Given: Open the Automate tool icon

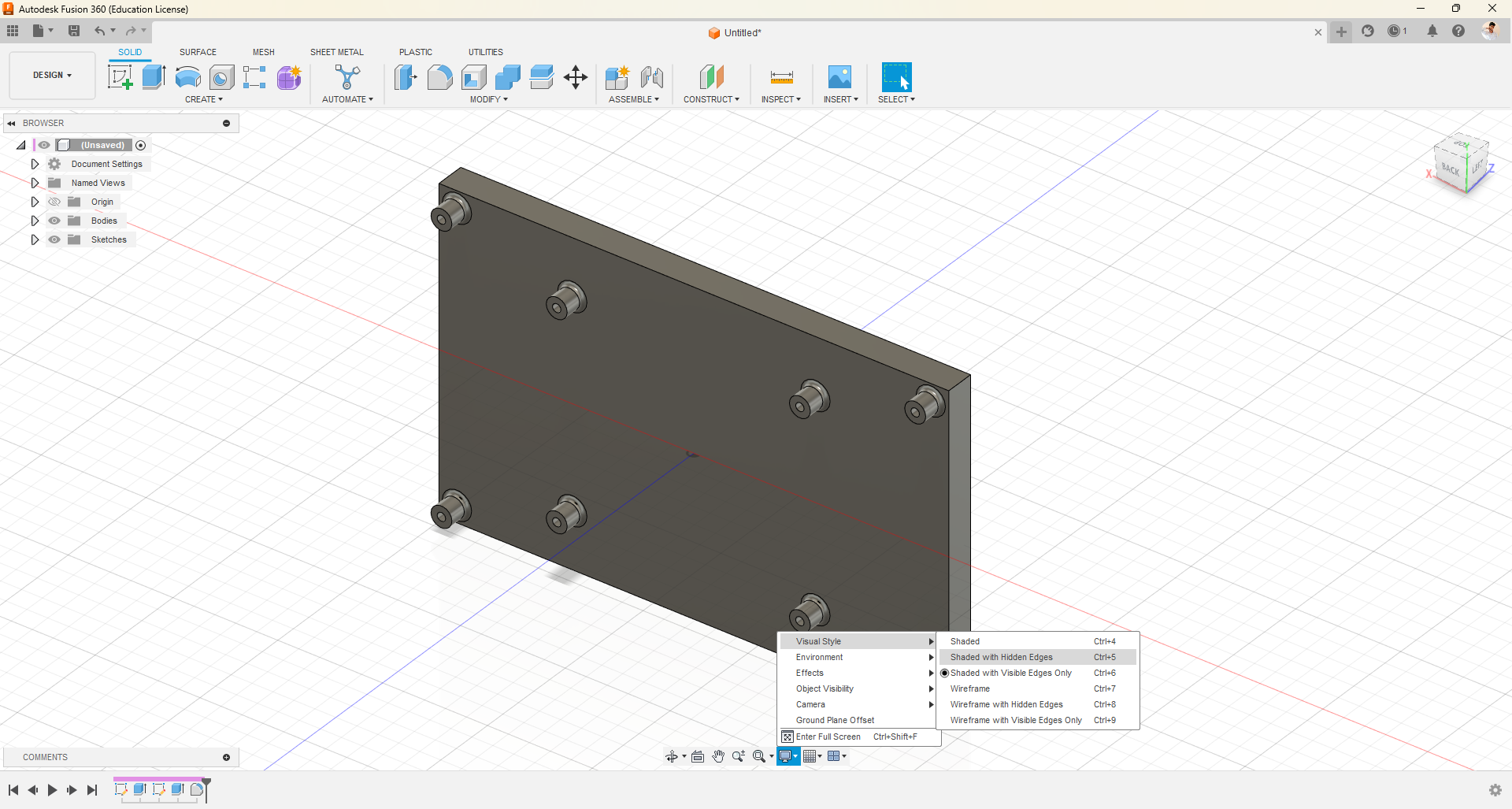Looking at the screenshot, I should click(x=346, y=77).
